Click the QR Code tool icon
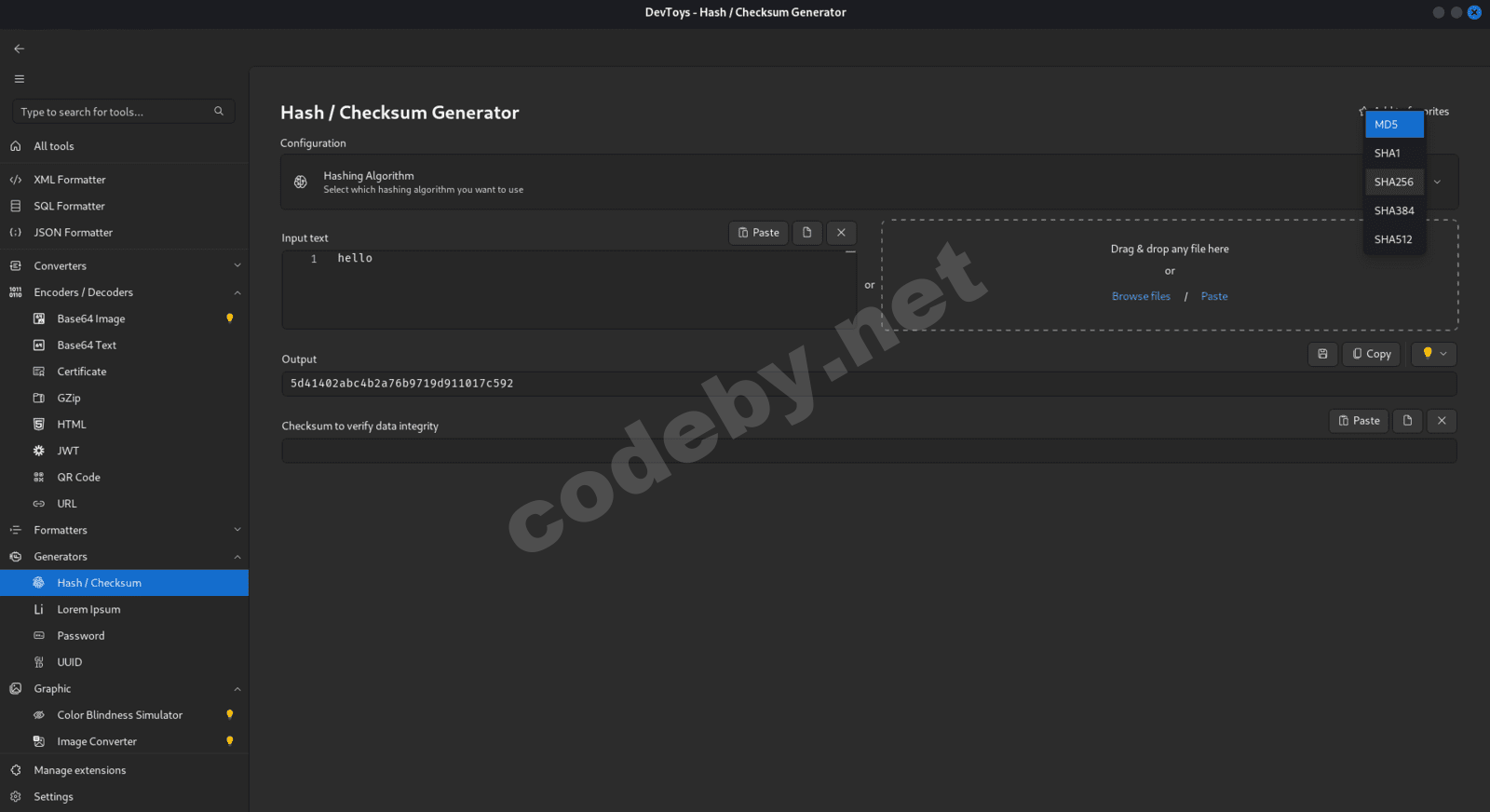 point(39,478)
